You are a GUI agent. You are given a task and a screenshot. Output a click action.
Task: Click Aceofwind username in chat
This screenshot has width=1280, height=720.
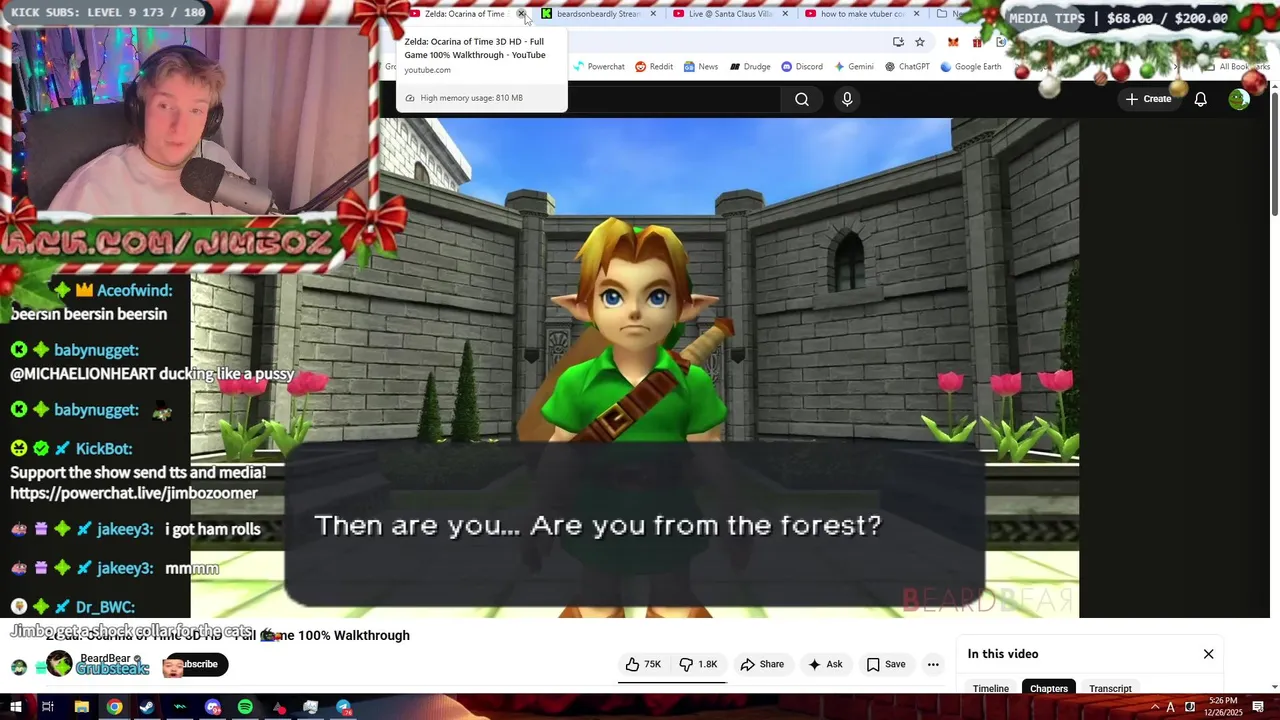click(x=134, y=290)
